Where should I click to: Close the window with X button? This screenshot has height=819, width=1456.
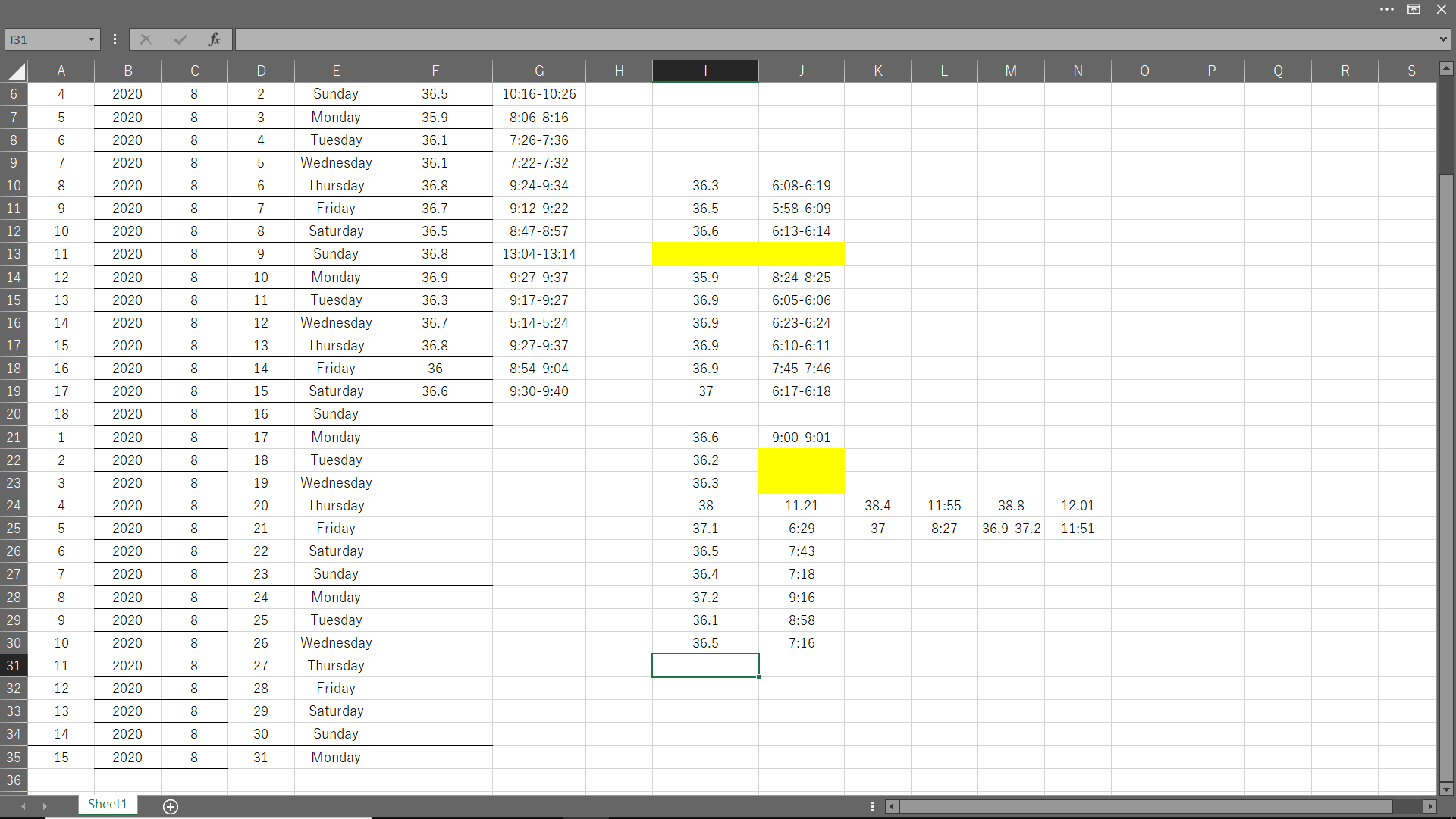[1442, 10]
